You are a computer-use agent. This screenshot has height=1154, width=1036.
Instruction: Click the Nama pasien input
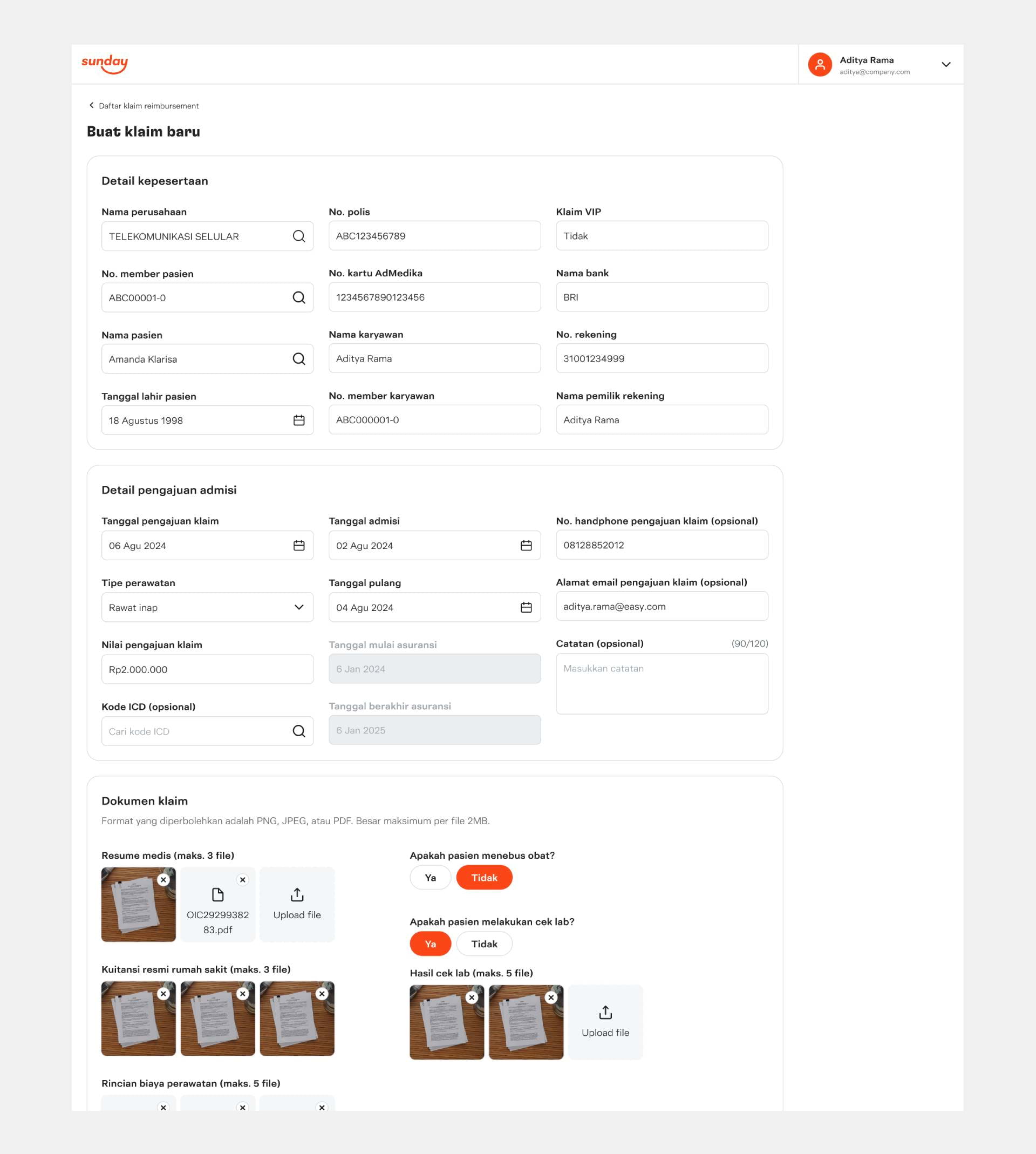tap(207, 359)
